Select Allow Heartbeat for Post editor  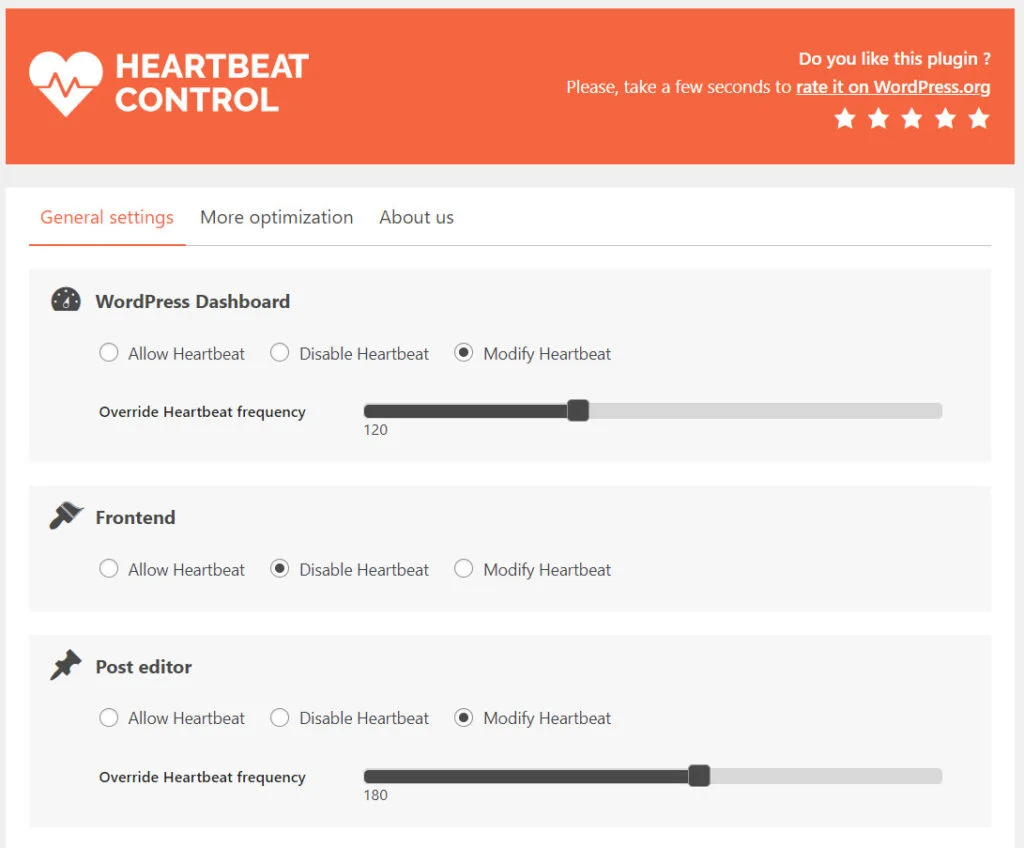coord(109,718)
